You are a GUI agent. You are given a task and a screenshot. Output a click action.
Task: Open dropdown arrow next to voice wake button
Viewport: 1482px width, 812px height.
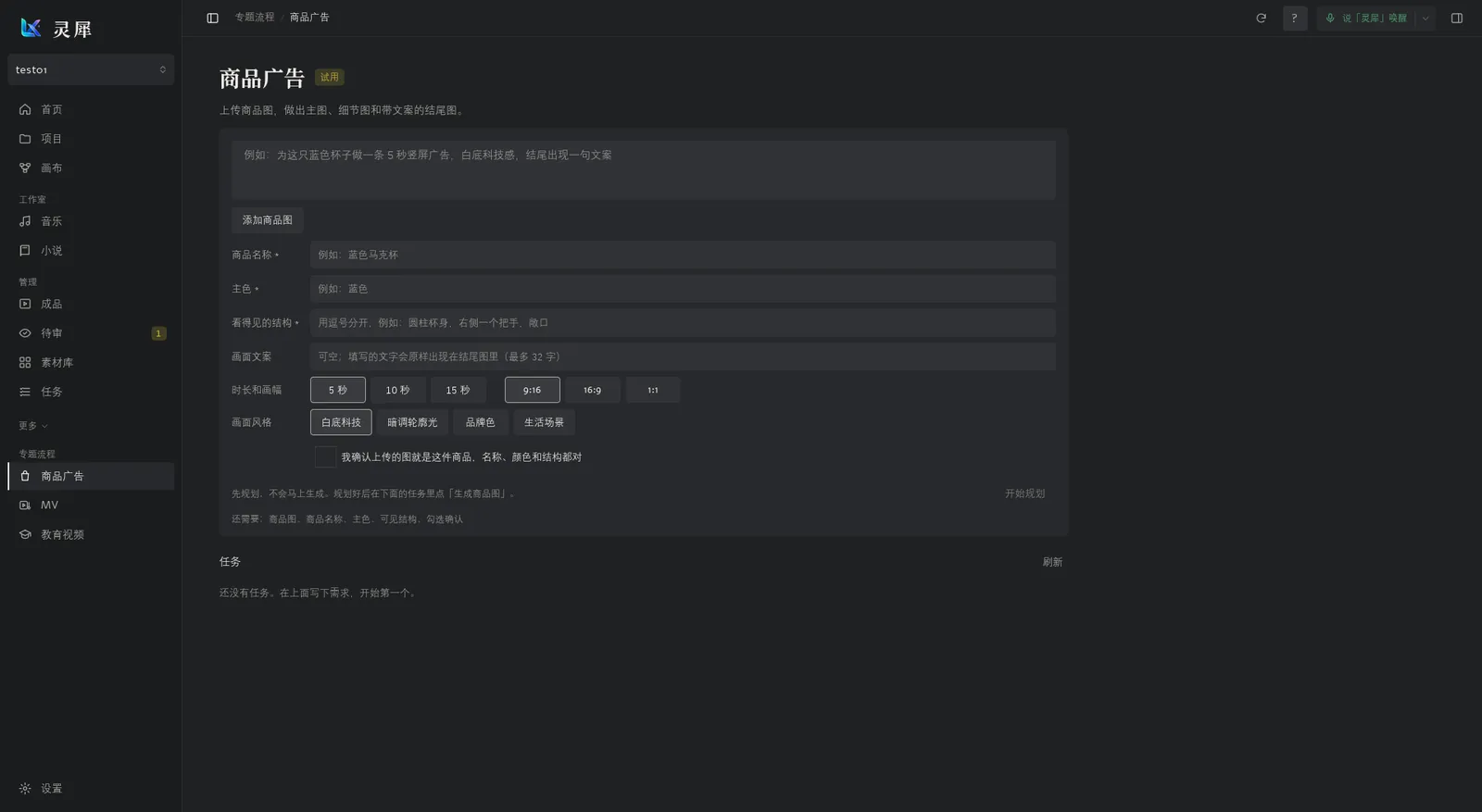click(1425, 18)
